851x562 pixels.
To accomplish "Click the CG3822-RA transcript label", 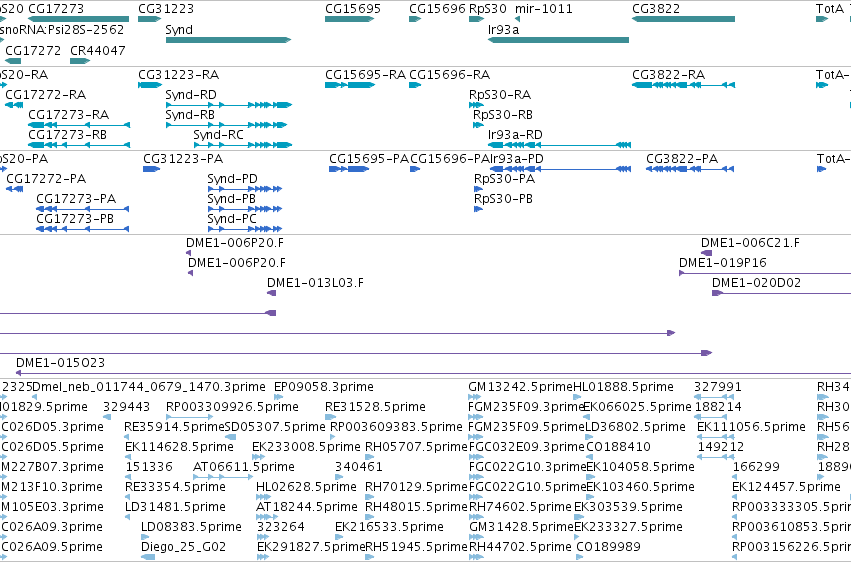I will [669, 75].
